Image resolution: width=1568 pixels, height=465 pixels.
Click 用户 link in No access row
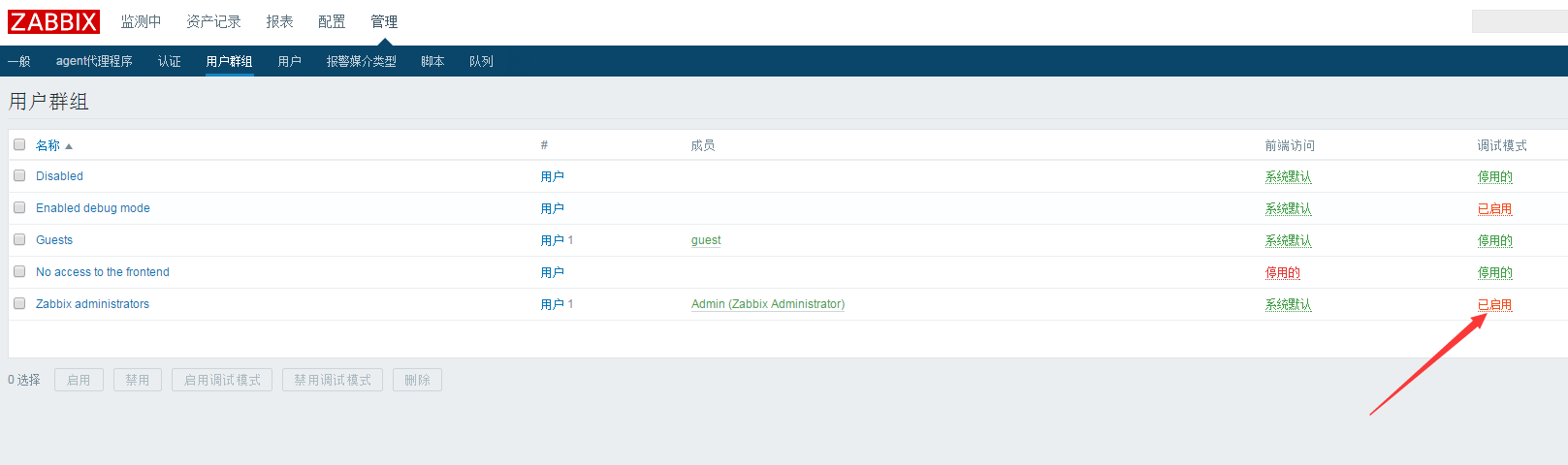553,272
